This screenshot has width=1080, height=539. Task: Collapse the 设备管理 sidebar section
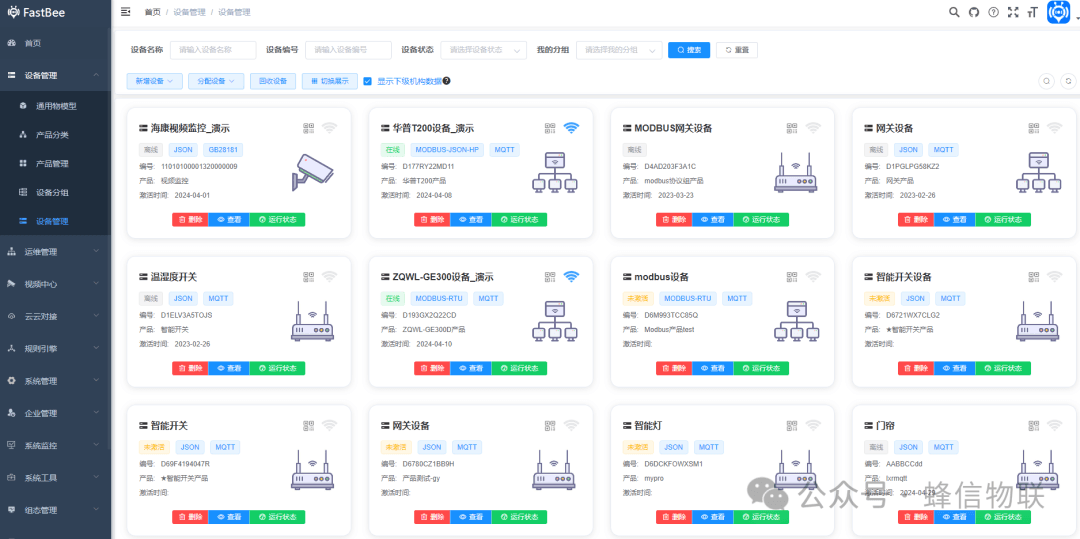pyautogui.click(x=55, y=75)
